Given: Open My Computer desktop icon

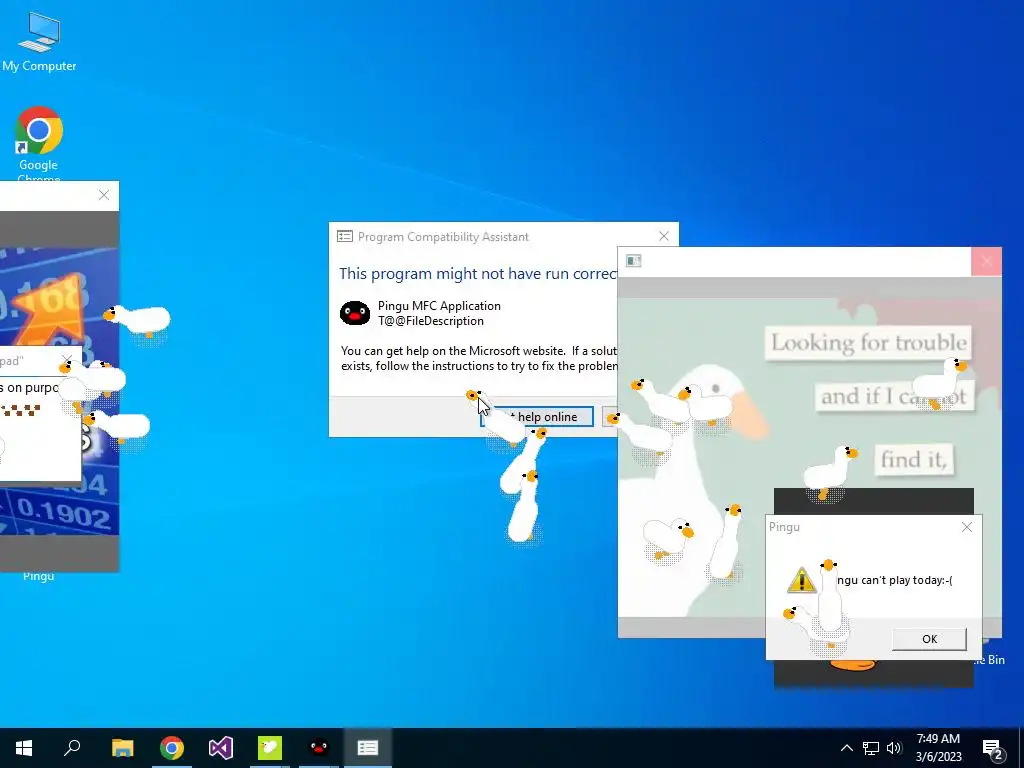Looking at the screenshot, I should [39, 41].
